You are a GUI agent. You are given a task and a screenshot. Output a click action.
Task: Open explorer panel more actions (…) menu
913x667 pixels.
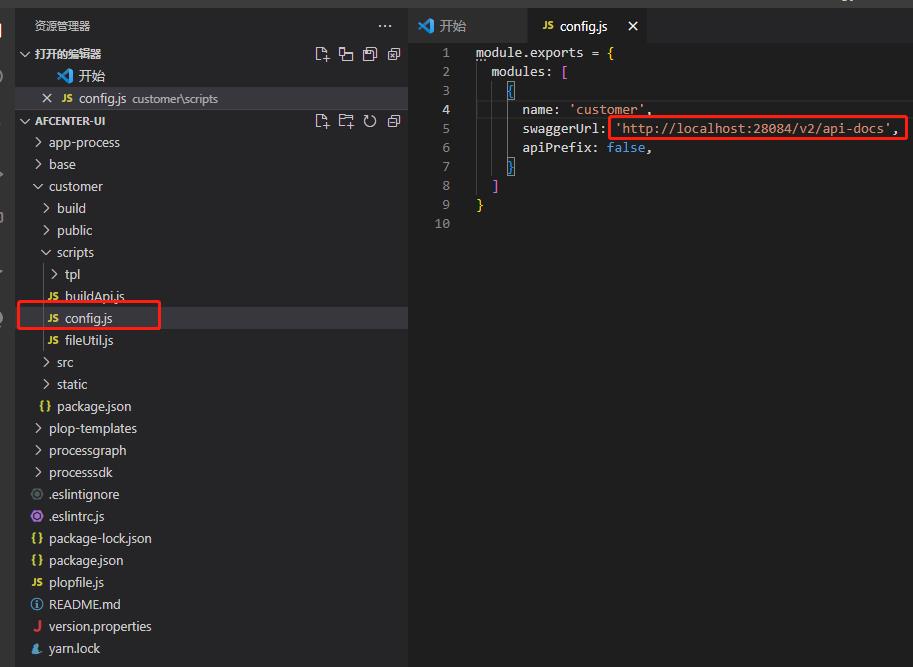click(385, 26)
